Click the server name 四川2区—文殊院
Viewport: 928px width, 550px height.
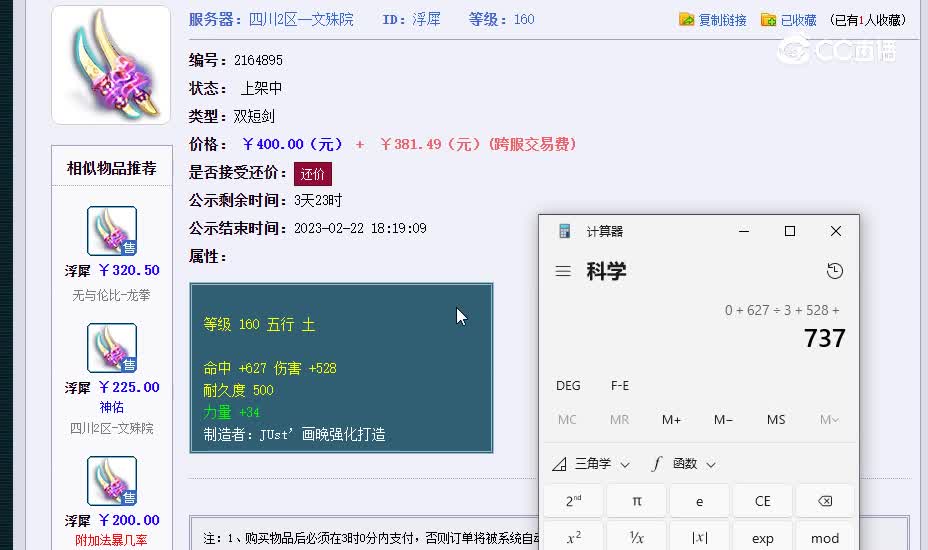click(301, 20)
